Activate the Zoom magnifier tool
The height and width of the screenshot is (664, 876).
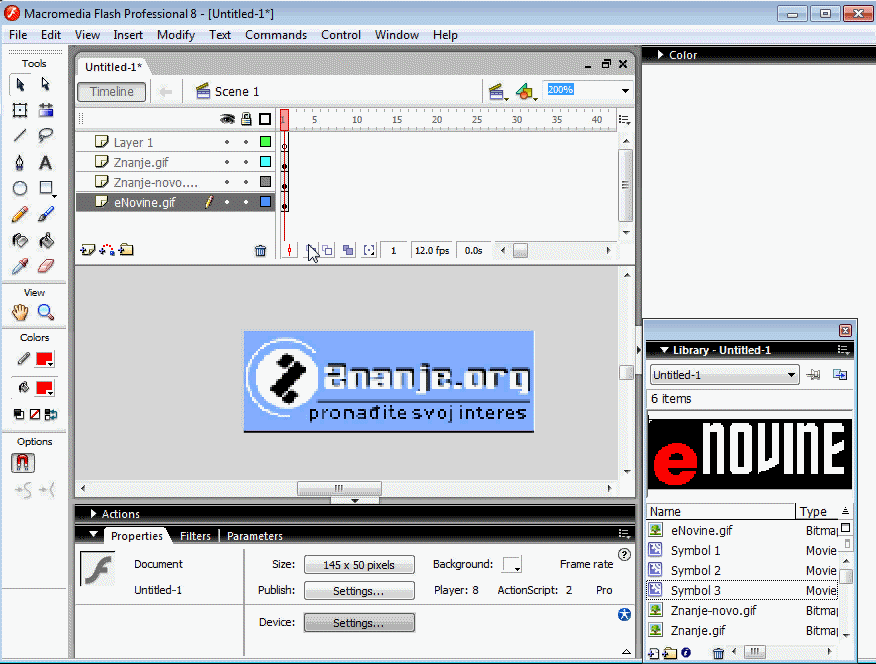pos(46,312)
